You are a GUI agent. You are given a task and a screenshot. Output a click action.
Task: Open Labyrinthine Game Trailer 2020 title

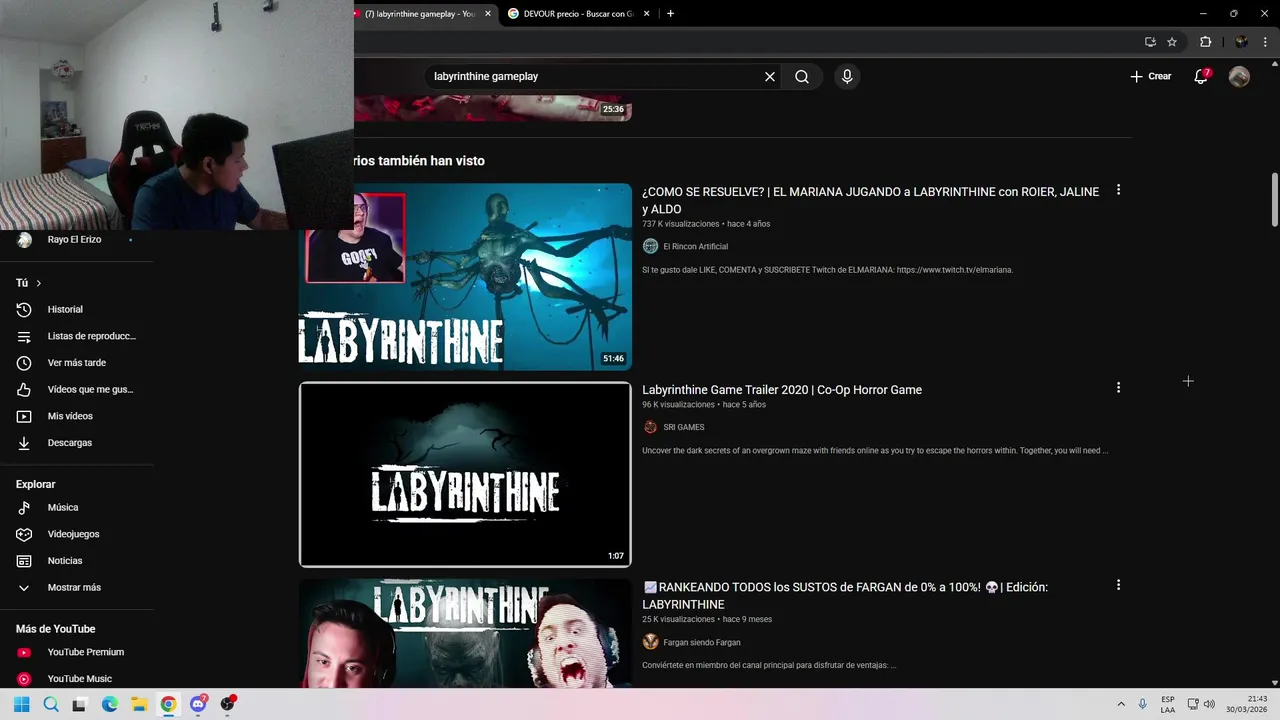click(x=782, y=390)
